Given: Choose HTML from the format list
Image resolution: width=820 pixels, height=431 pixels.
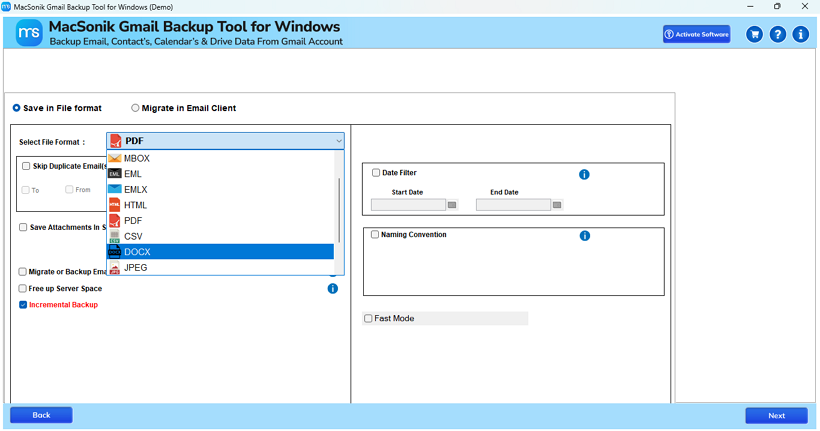Looking at the screenshot, I should click(x=220, y=205).
